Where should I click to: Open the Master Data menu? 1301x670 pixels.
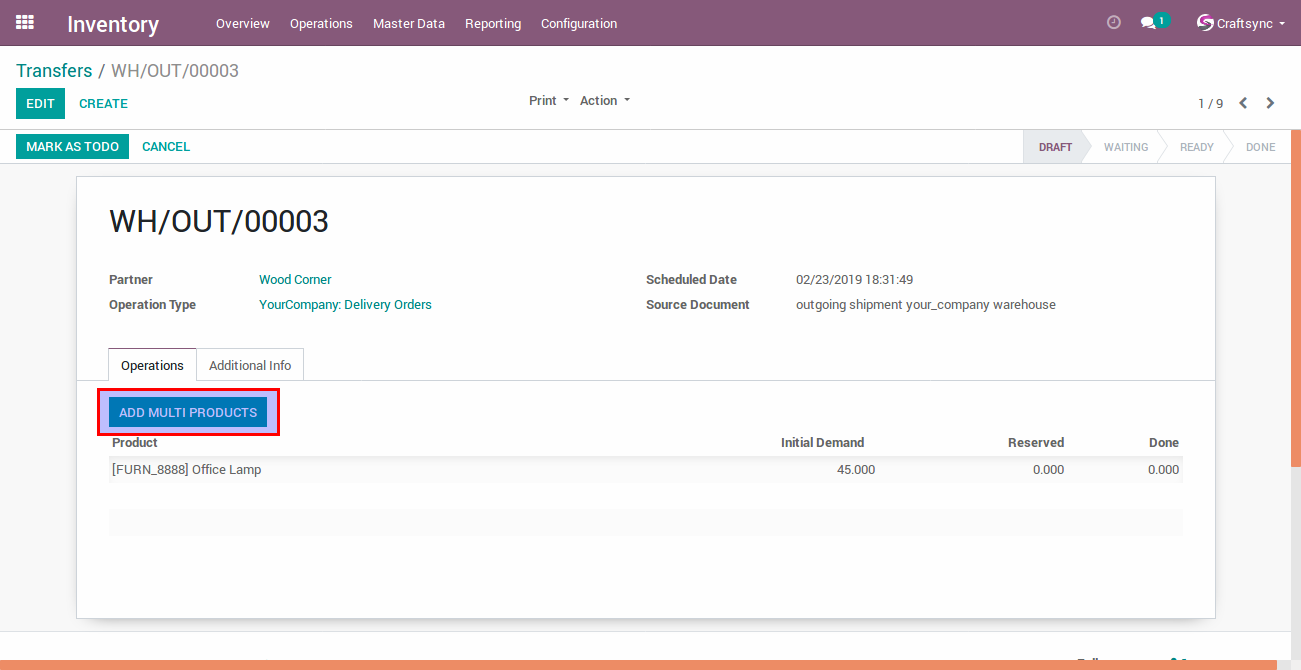(408, 23)
